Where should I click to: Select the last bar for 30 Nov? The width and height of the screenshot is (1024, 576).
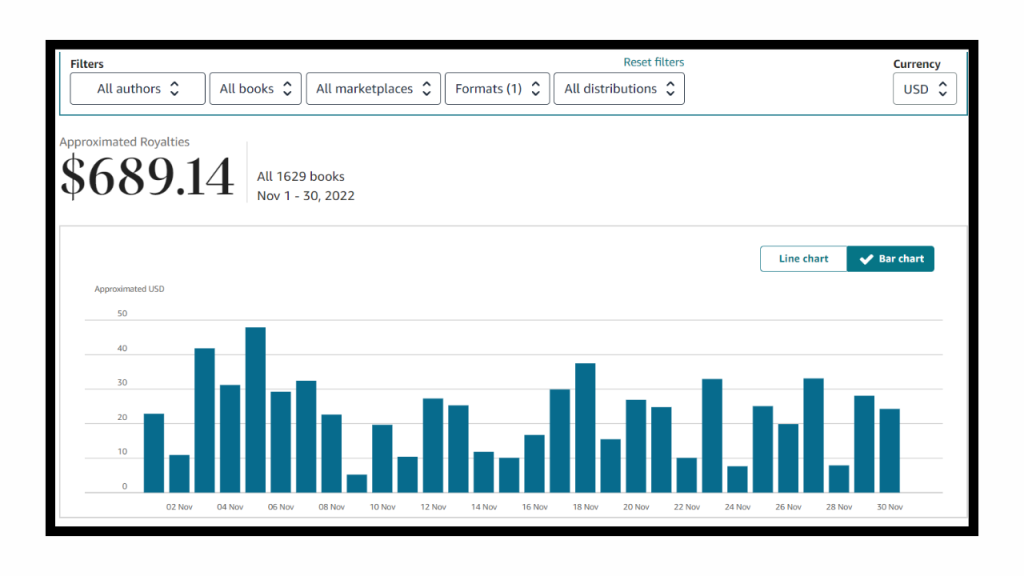[889, 450]
